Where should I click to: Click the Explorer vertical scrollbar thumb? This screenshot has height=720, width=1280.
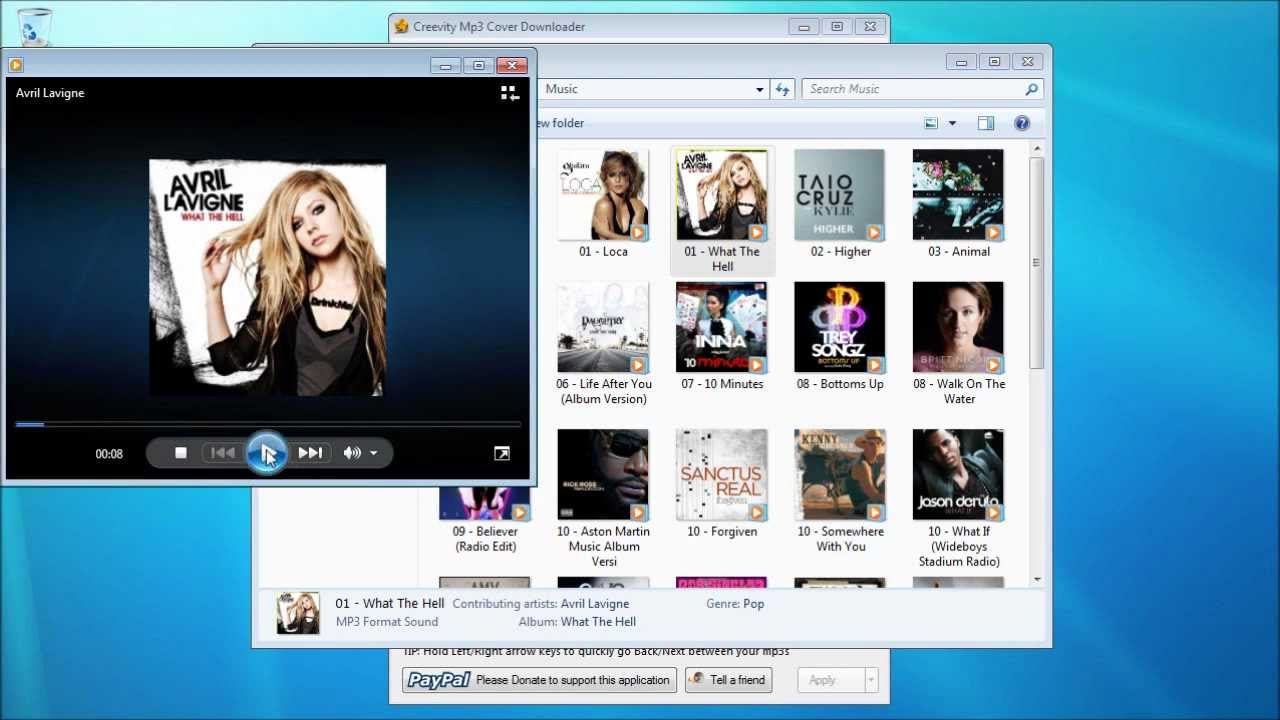1036,262
